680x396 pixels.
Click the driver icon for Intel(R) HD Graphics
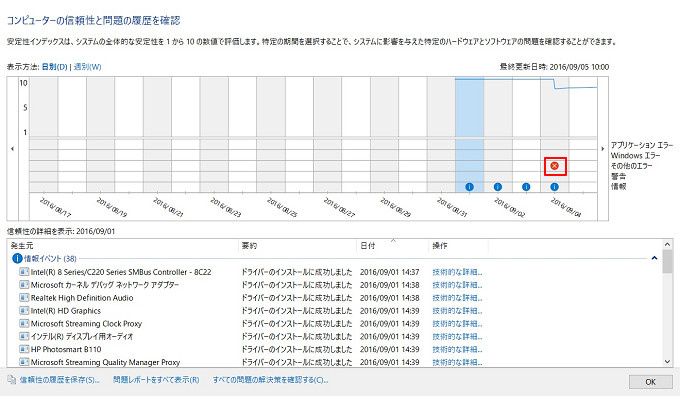click(x=24, y=311)
